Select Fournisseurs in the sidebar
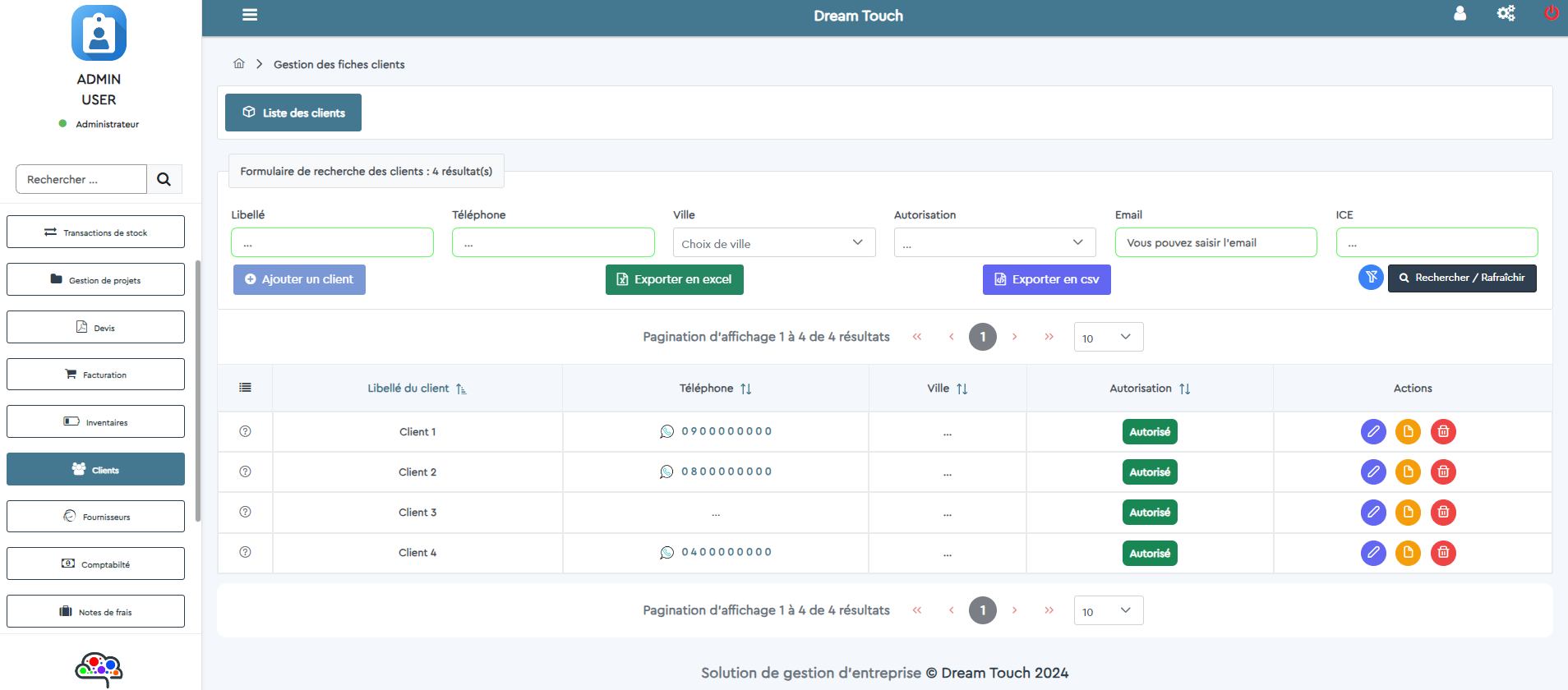Image resolution: width=1568 pixels, height=690 pixels. 95,517
